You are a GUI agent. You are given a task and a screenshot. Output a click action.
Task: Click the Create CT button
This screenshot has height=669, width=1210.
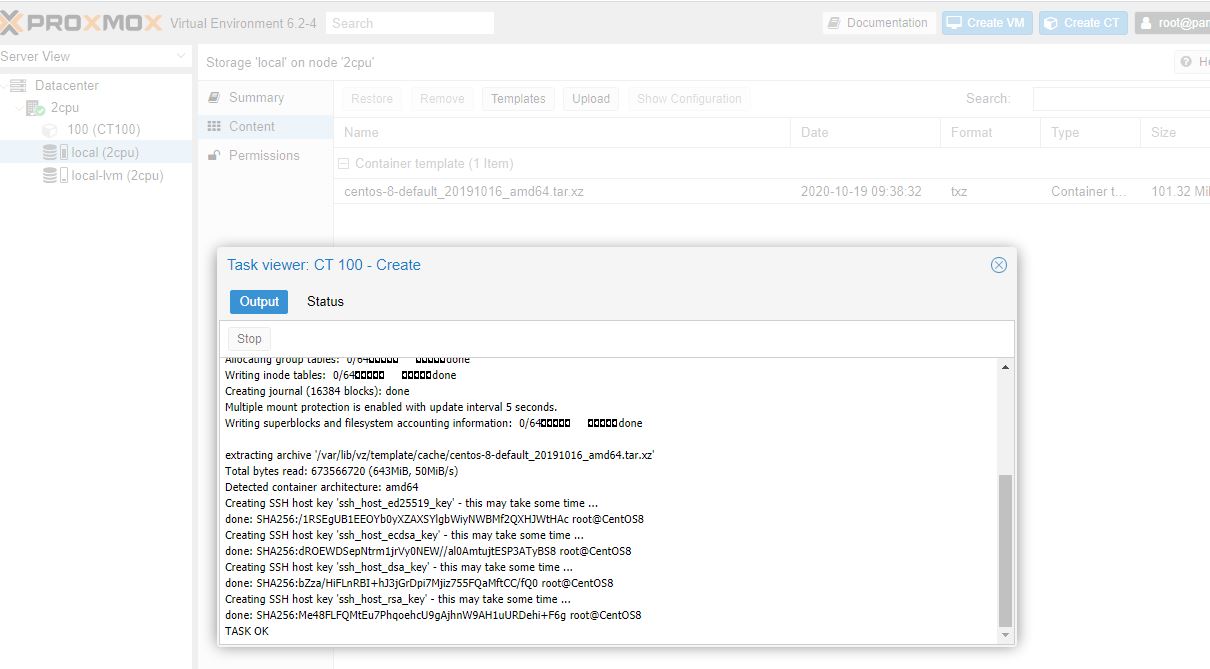point(1083,23)
